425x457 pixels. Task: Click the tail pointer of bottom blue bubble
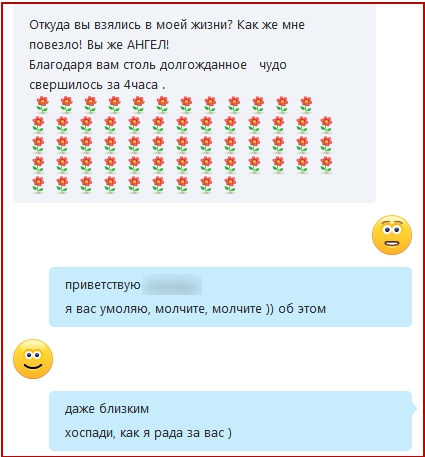pyautogui.click(x=415, y=408)
